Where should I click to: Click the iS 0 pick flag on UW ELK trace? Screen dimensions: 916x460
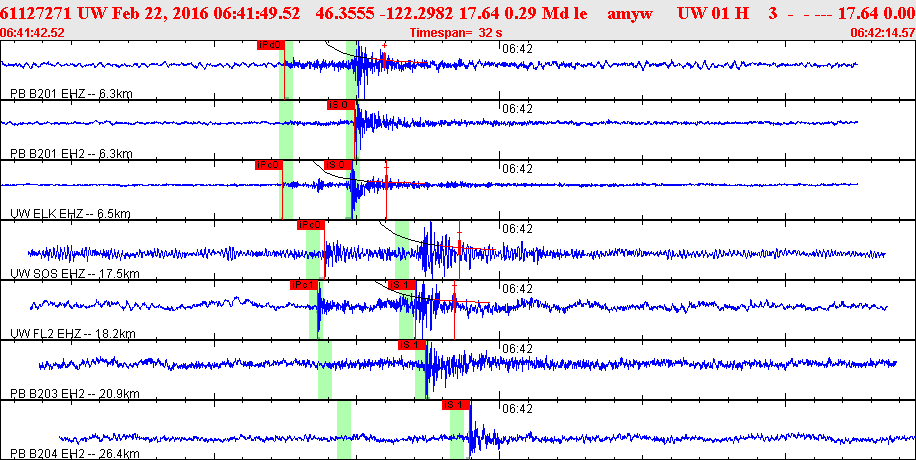click(x=338, y=165)
